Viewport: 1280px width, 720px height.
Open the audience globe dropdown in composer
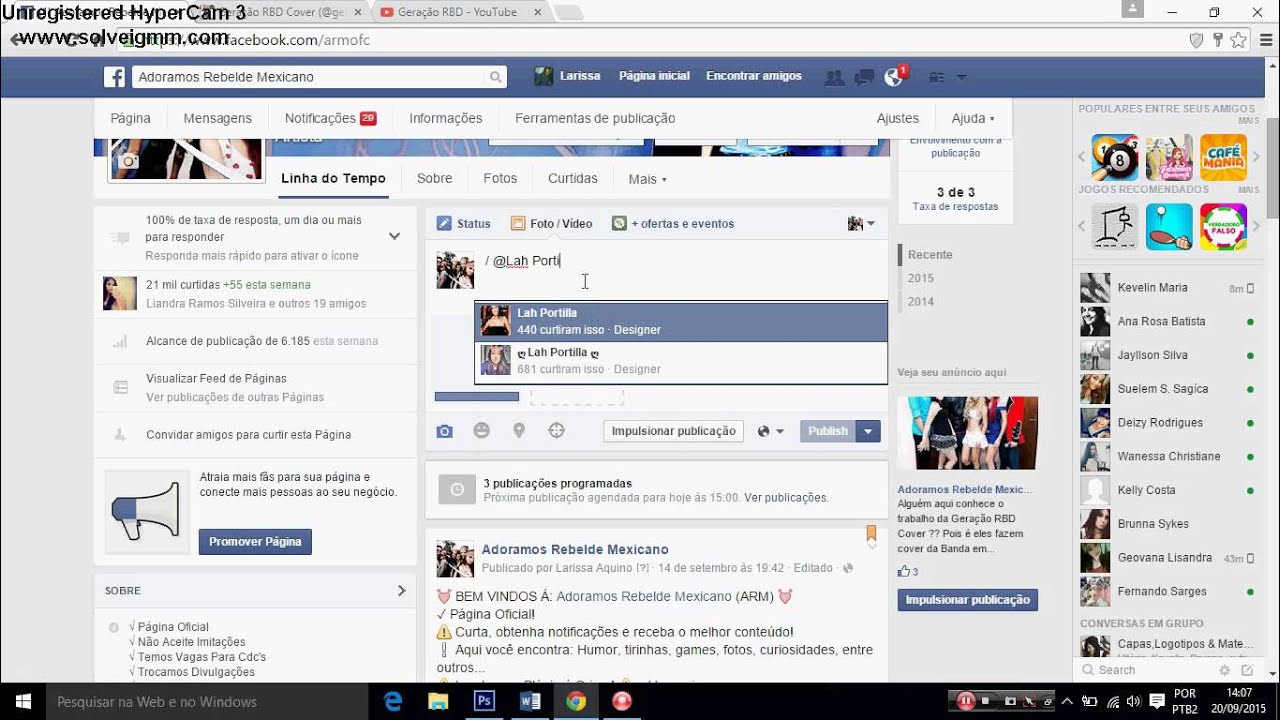(x=771, y=431)
